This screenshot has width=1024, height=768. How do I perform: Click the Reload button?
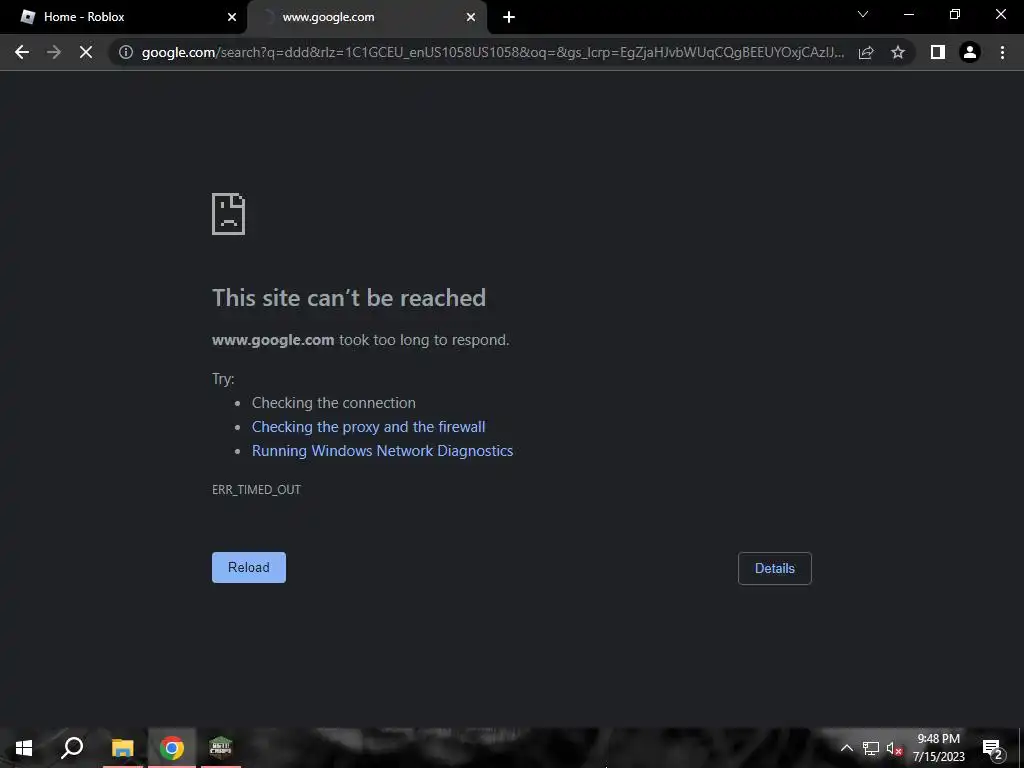pyautogui.click(x=249, y=568)
